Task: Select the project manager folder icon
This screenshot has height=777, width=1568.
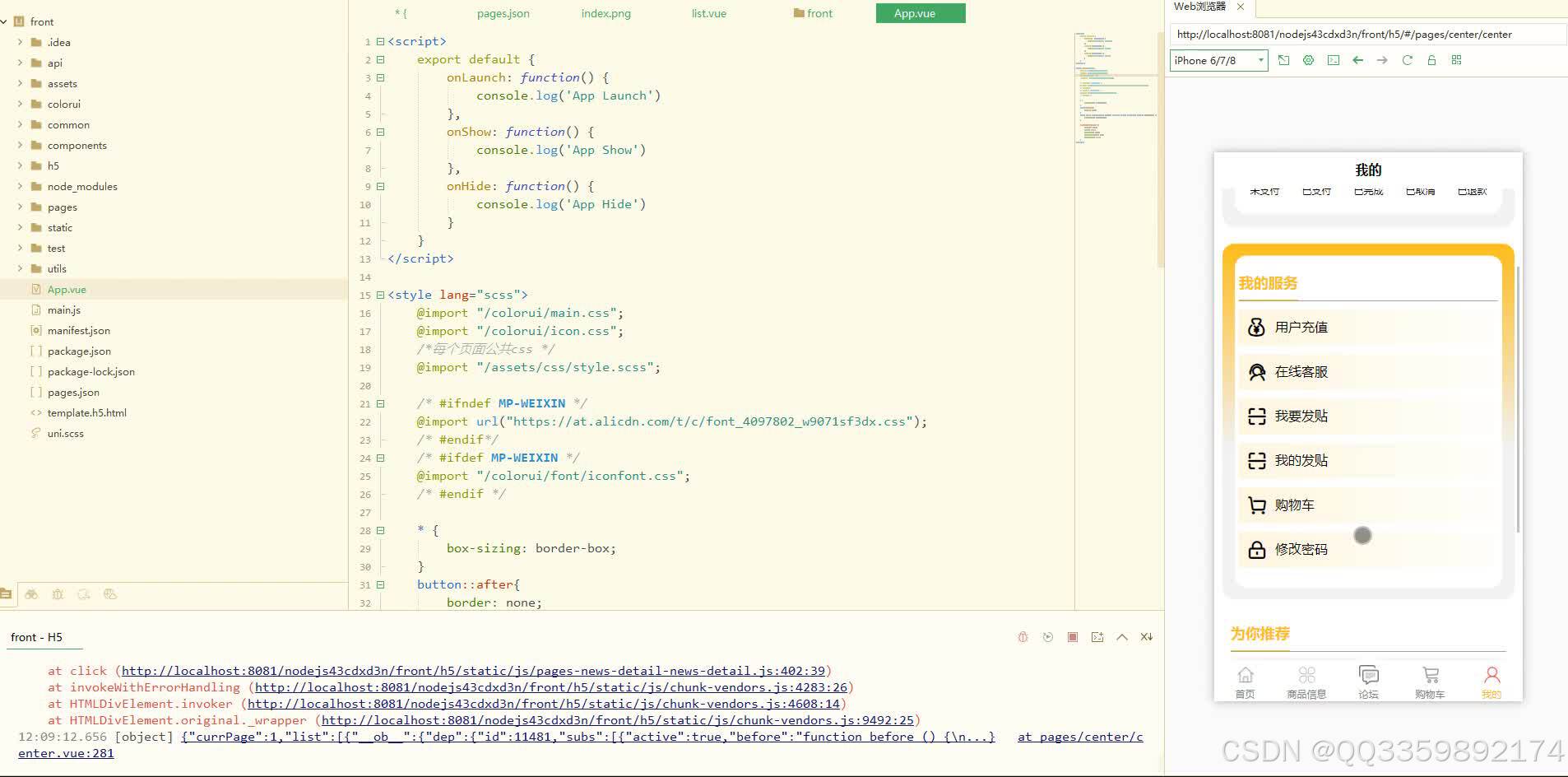Action: 6,593
